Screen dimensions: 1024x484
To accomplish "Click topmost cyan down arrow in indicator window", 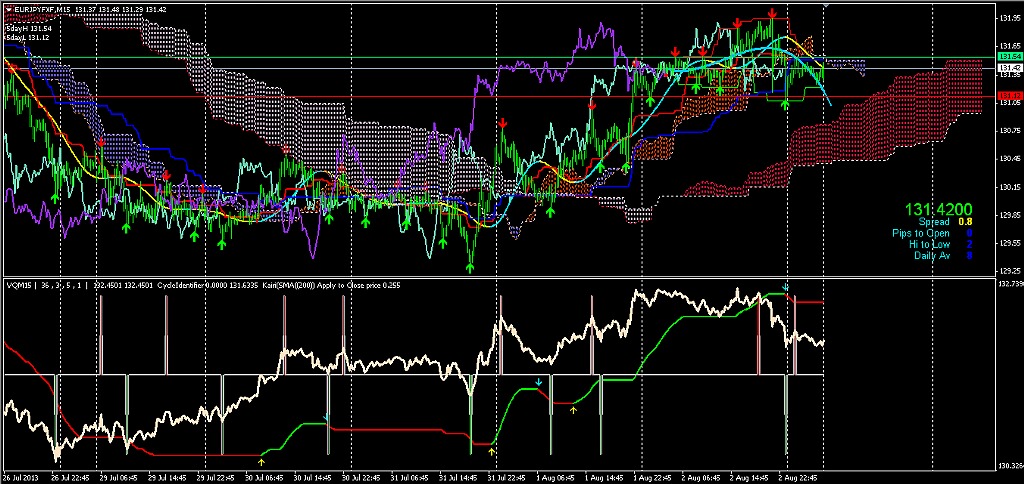I will click(x=786, y=288).
